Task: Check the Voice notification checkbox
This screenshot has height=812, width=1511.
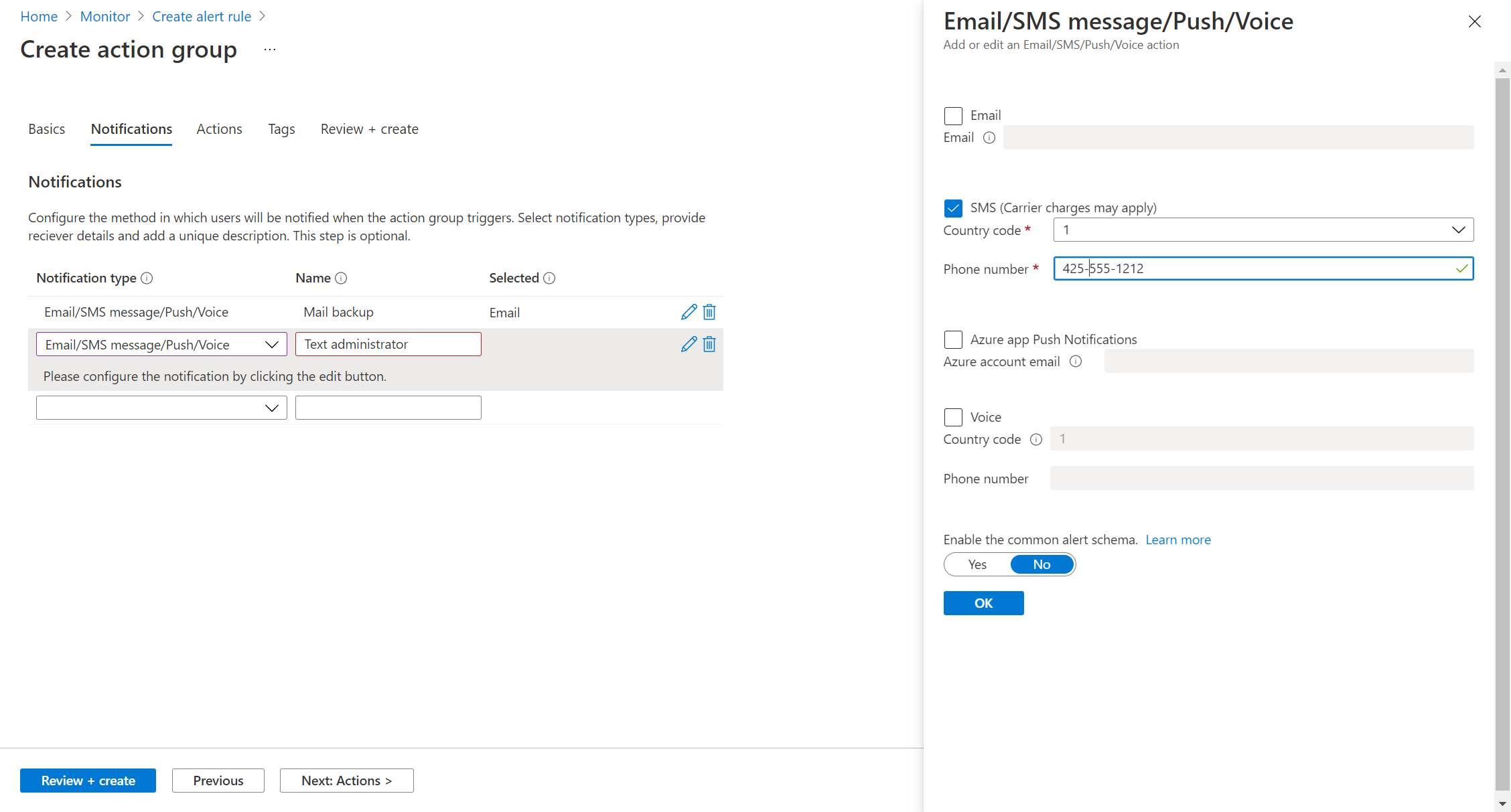Action: 953,417
